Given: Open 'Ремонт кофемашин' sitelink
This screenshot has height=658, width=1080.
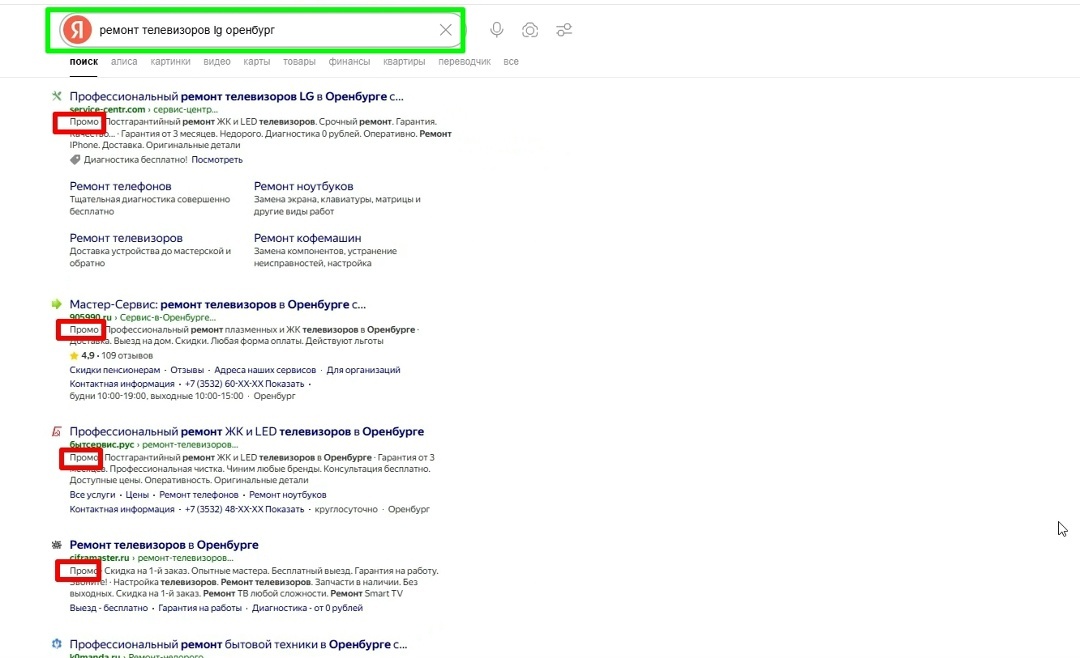Looking at the screenshot, I should 307,238.
